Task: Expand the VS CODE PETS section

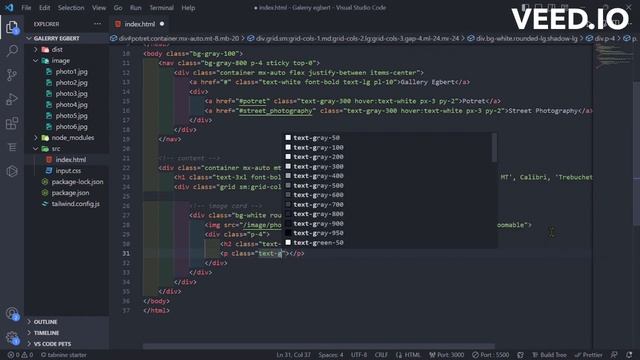Action: tap(52, 344)
